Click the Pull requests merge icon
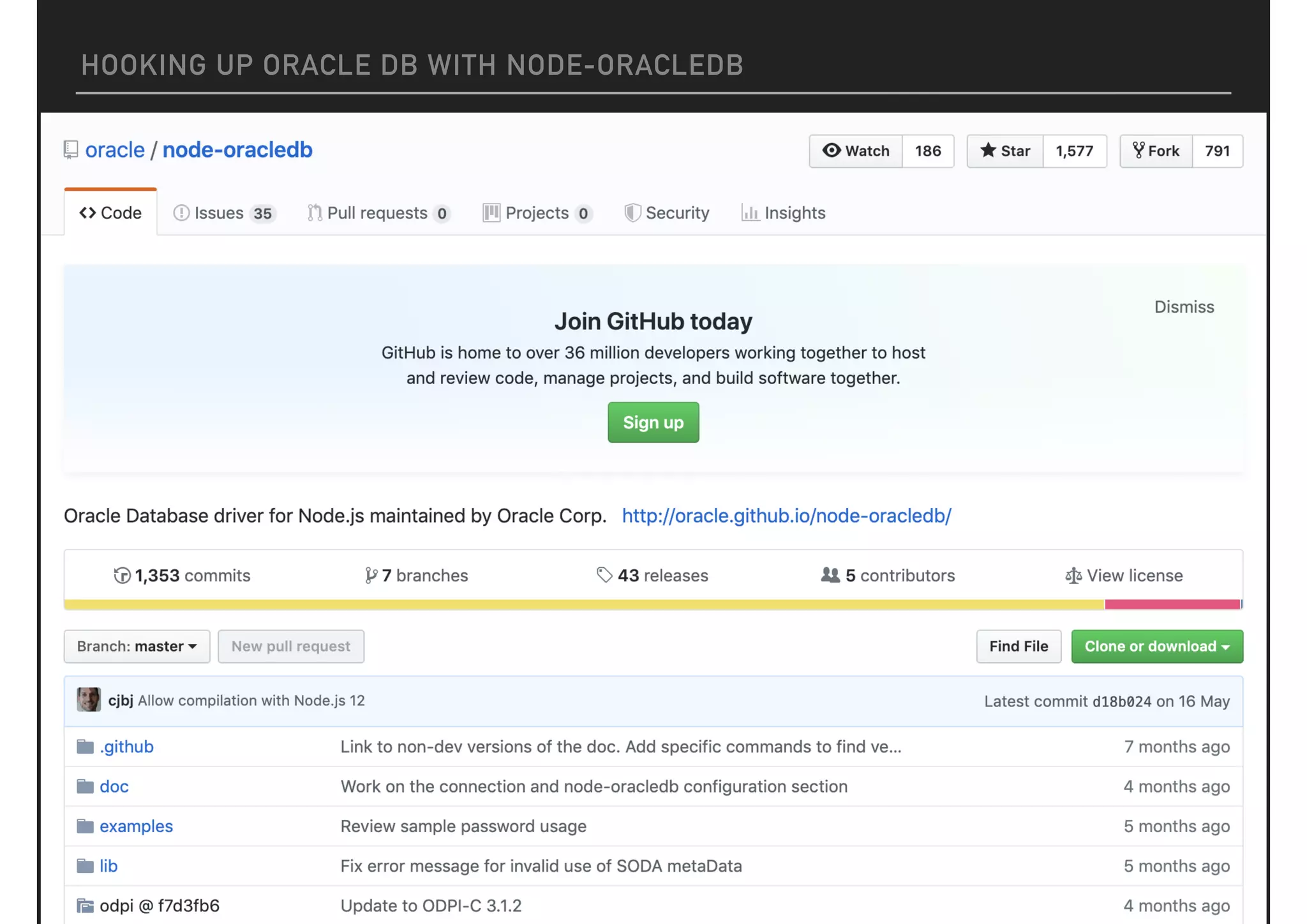The image size is (1307, 924). [315, 212]
